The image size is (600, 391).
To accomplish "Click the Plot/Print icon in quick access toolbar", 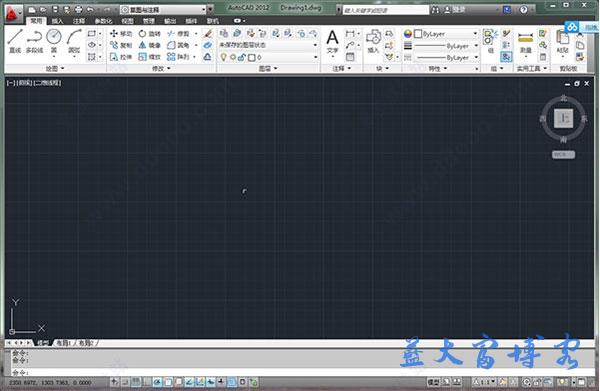I will coord(78,9).
